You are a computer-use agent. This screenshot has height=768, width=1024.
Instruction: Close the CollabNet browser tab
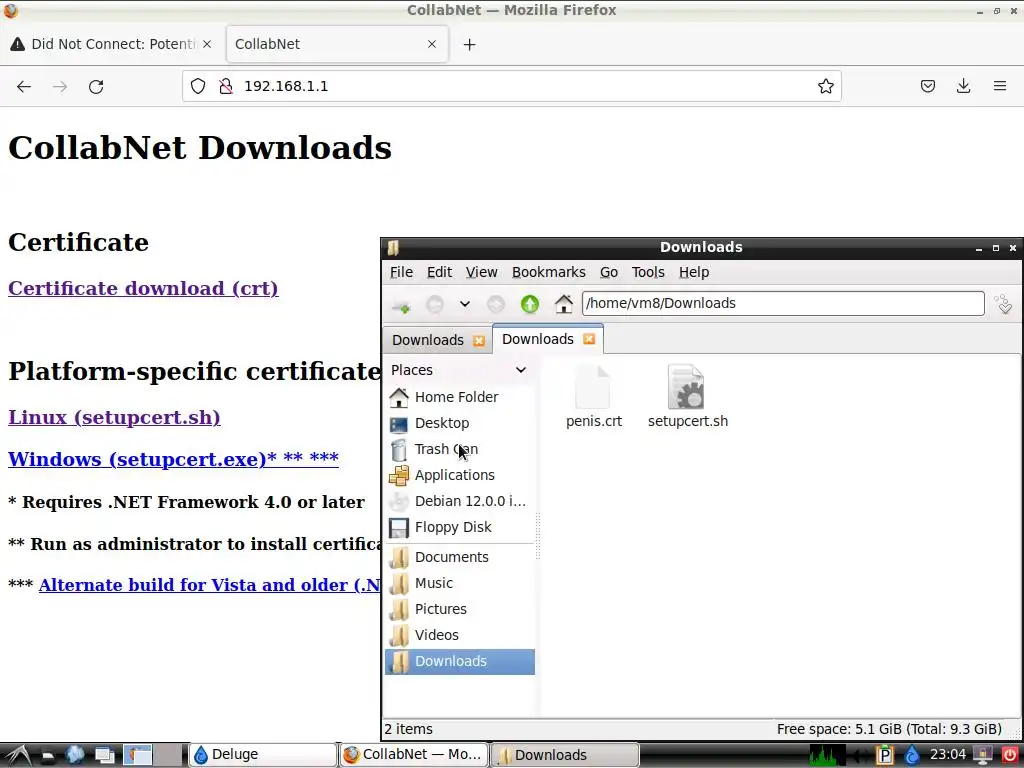click(432, 44)
